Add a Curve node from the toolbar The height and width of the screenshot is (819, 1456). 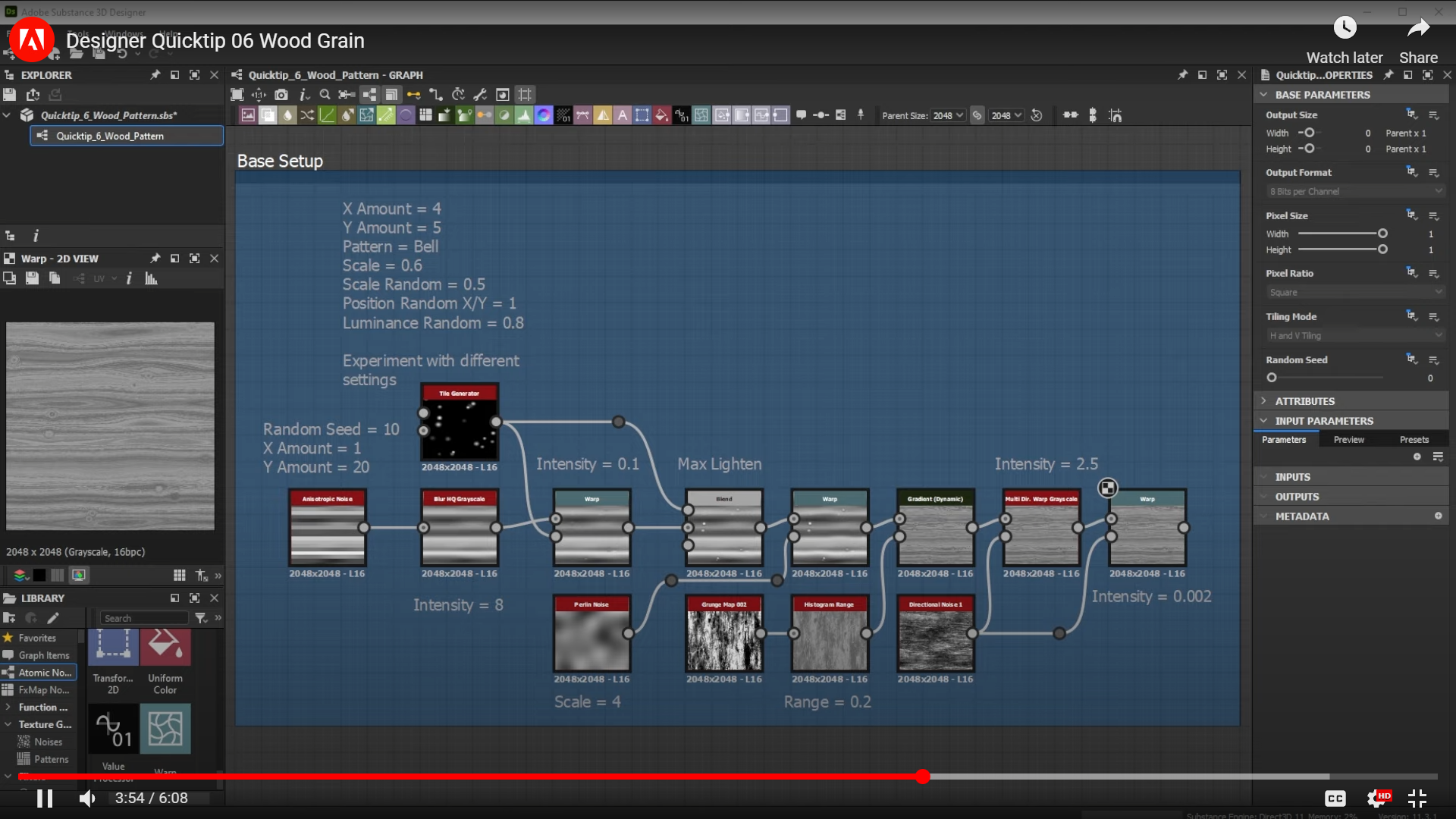pyautogui.click(x=327, y=115)
